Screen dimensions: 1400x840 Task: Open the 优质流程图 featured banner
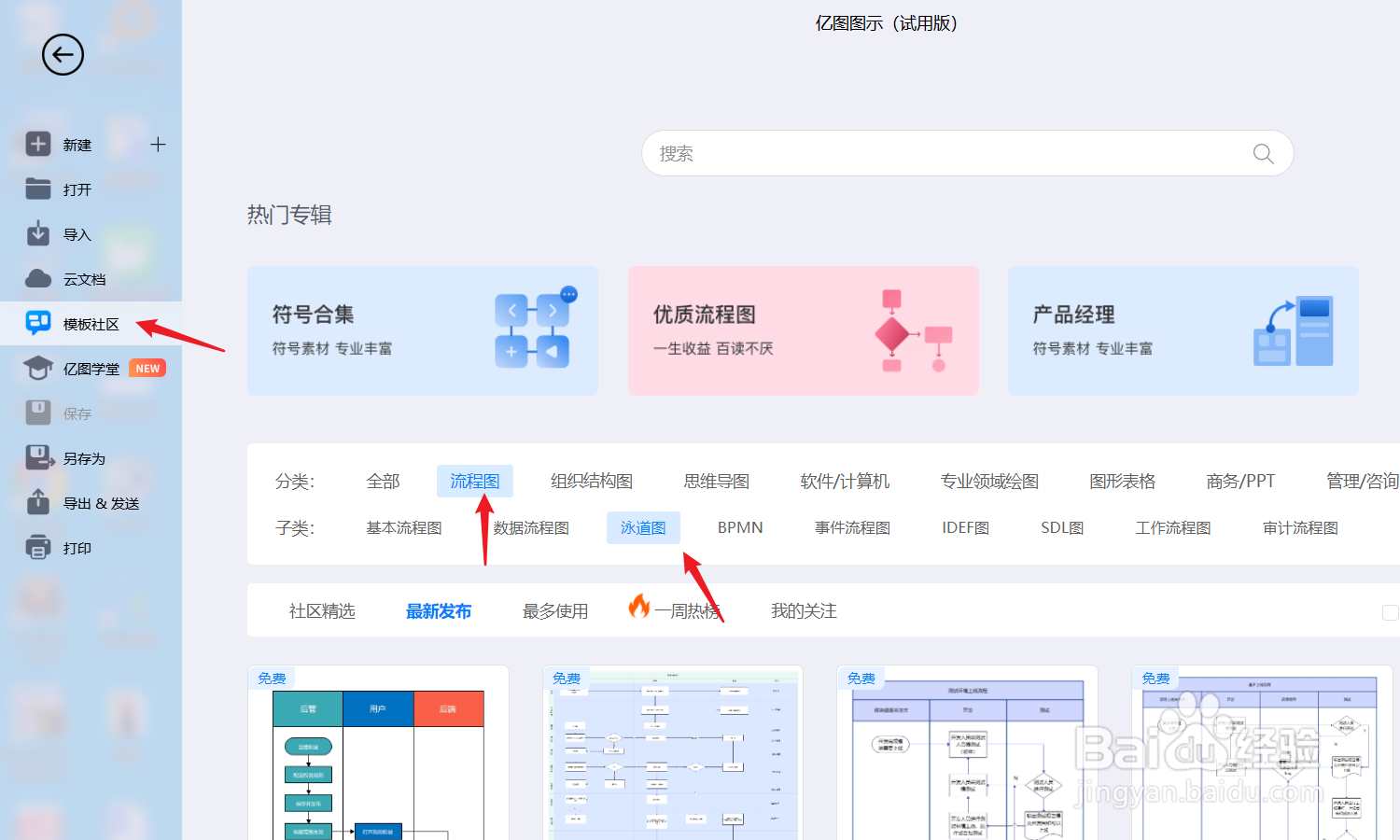803,330
